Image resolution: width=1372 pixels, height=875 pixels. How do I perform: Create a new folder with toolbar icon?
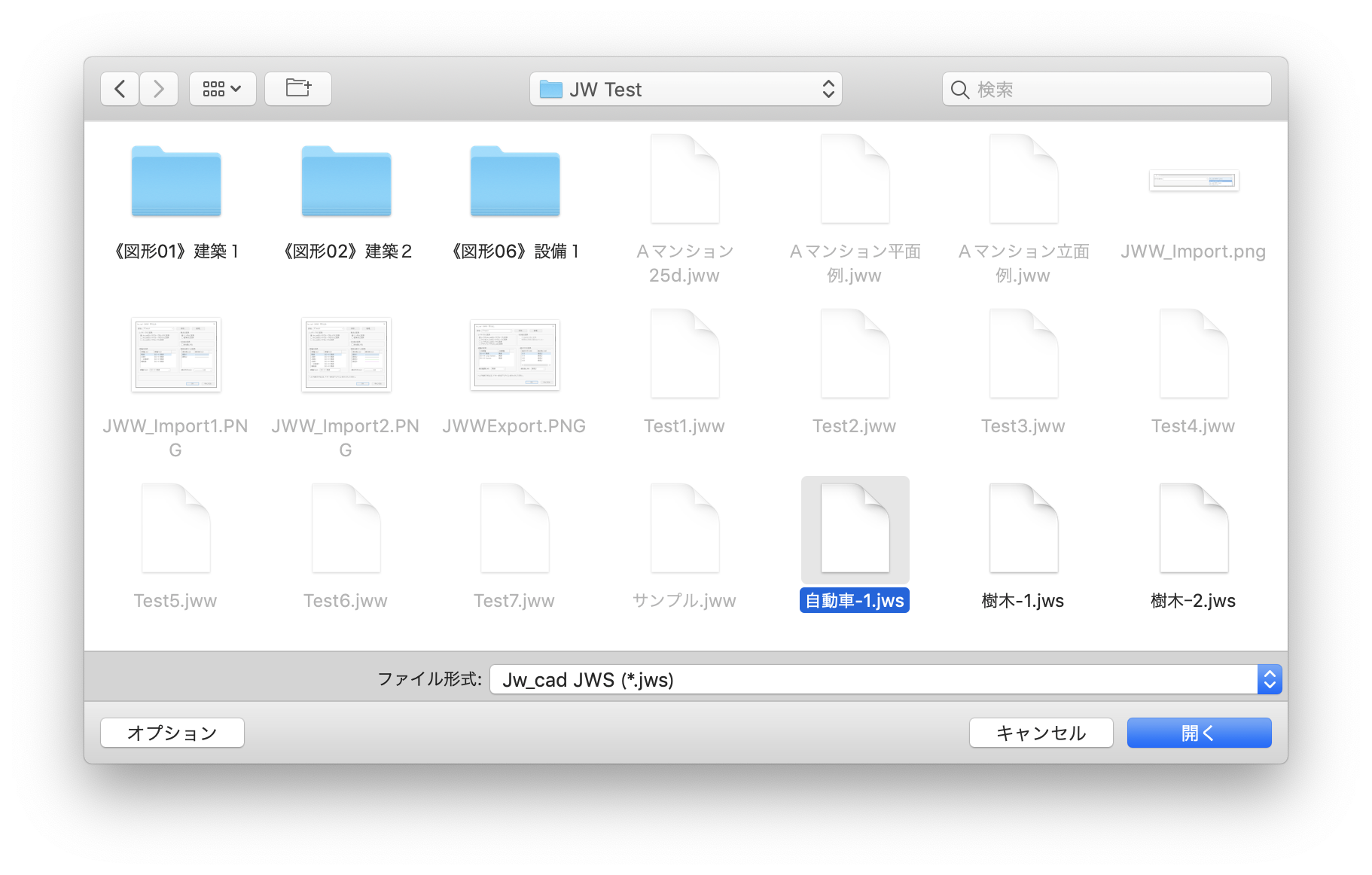[x=298, y=90]
